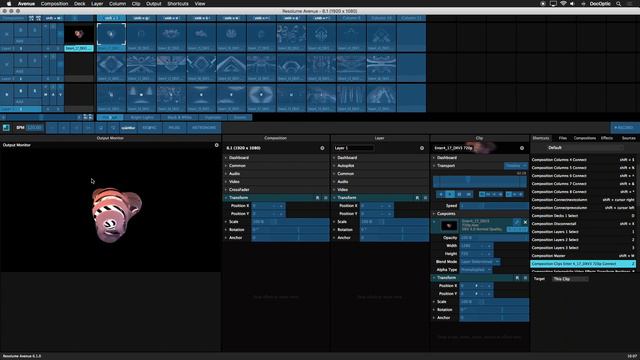Viewport: 640px width, 360px height.
Task: Play the clip backwards in Transport
Action: coord(441,194)
